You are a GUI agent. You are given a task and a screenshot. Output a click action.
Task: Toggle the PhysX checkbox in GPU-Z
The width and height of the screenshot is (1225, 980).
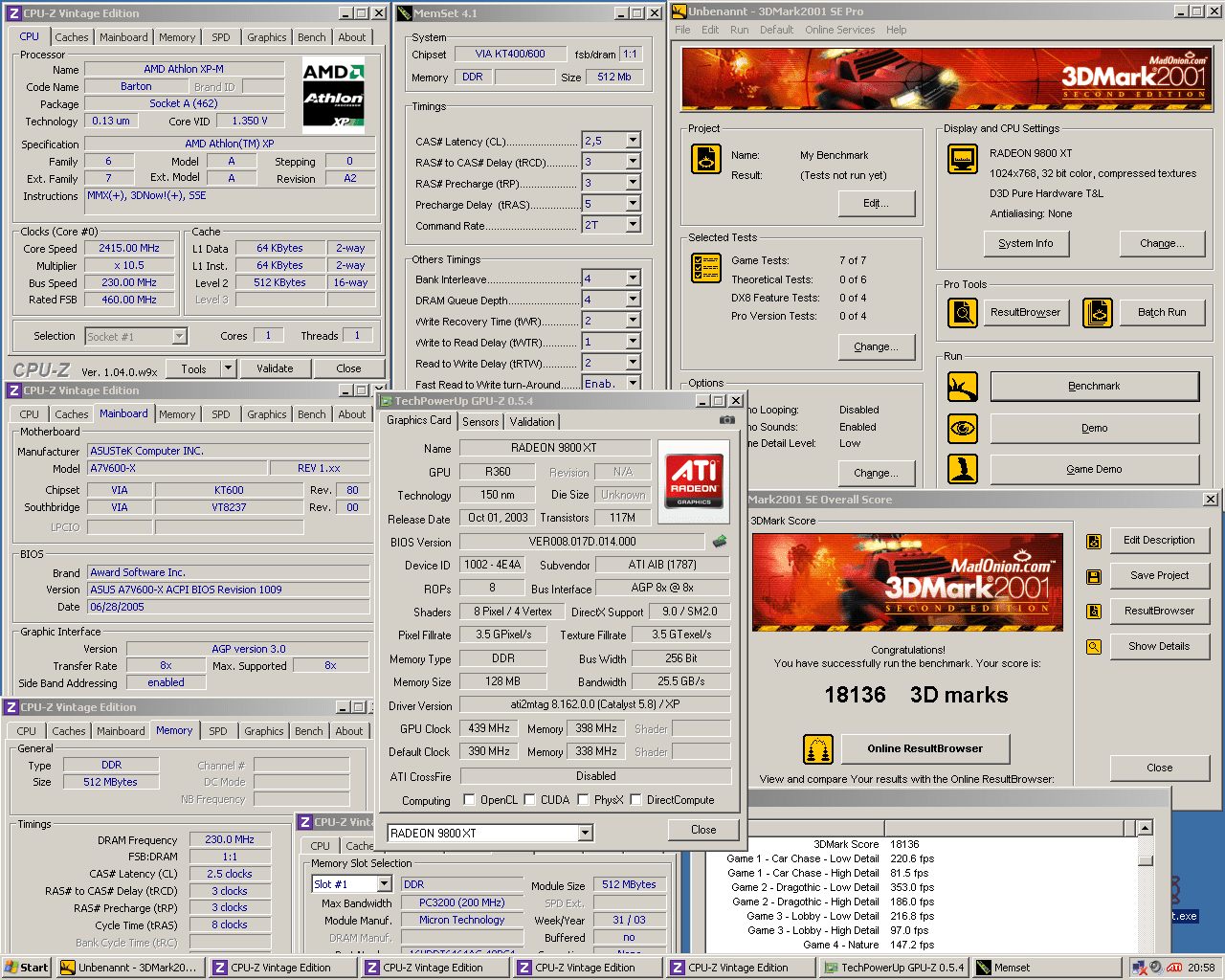583,800
